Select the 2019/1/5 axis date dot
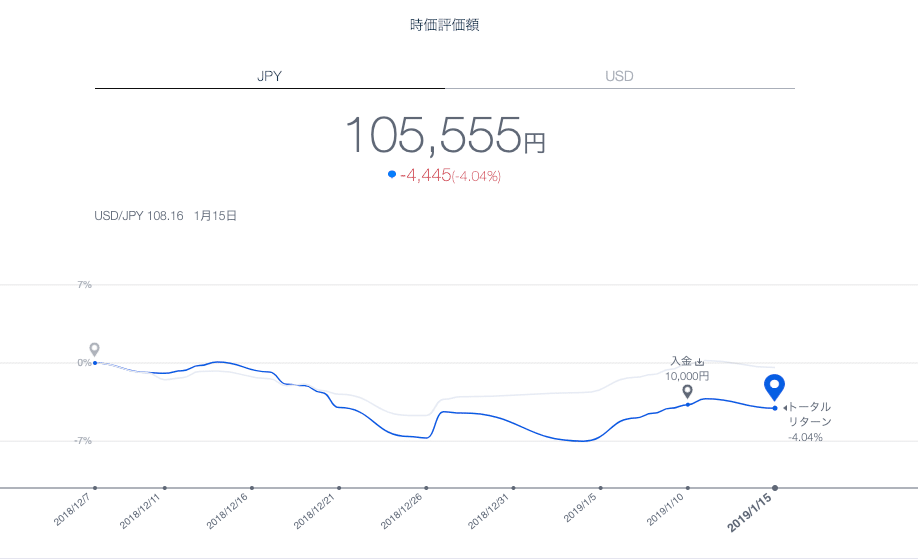918x560 pixels. click(601, 488)
